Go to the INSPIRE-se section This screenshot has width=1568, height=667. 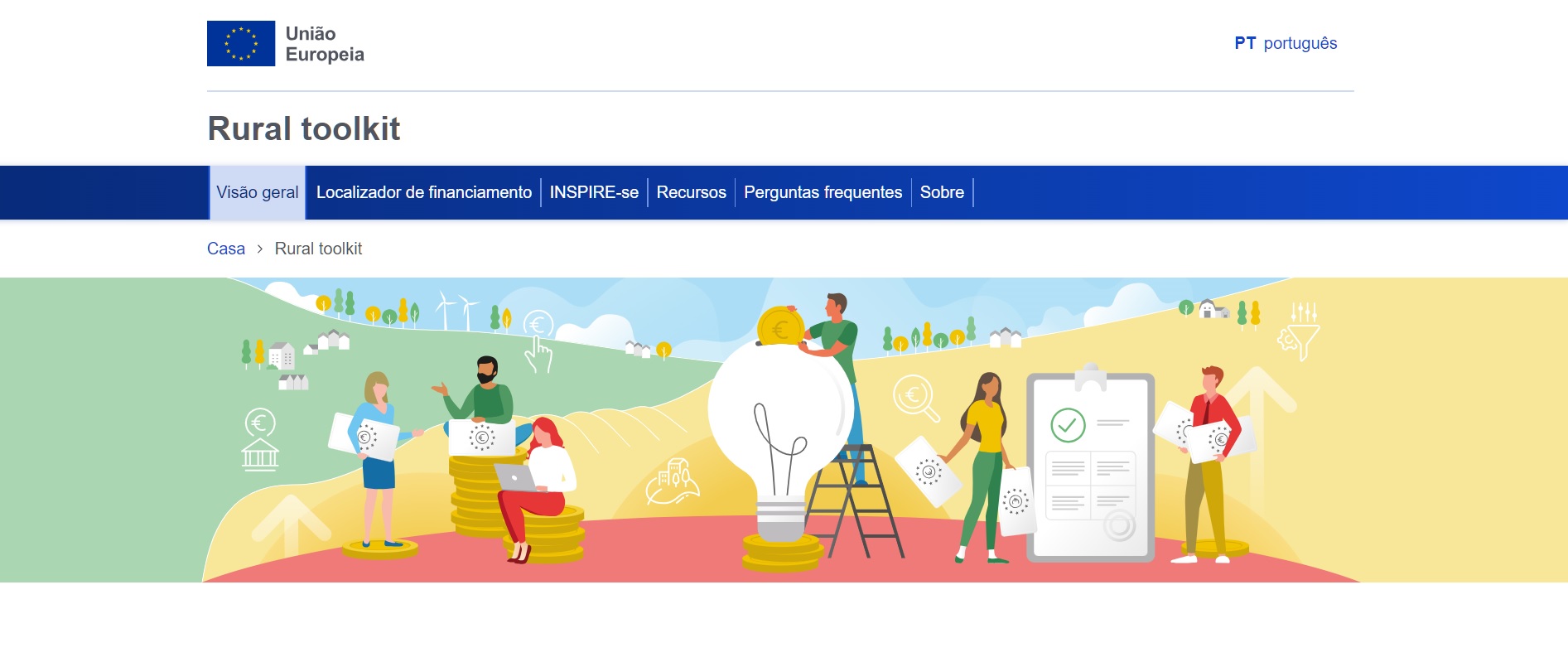click(594, 192)
